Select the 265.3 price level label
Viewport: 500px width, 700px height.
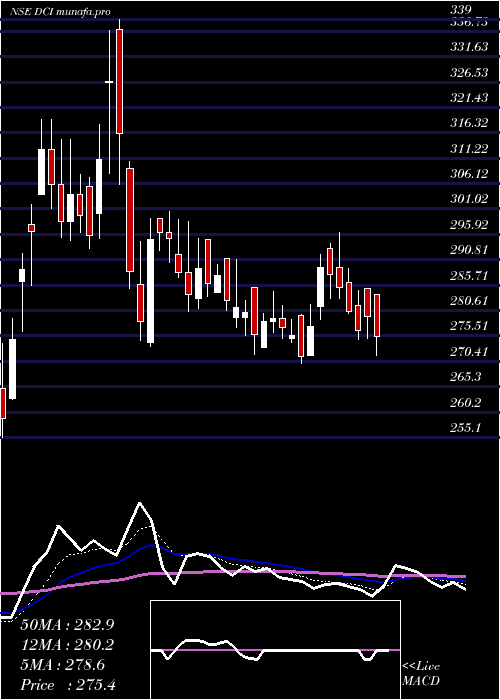click(x=465, y=377)
